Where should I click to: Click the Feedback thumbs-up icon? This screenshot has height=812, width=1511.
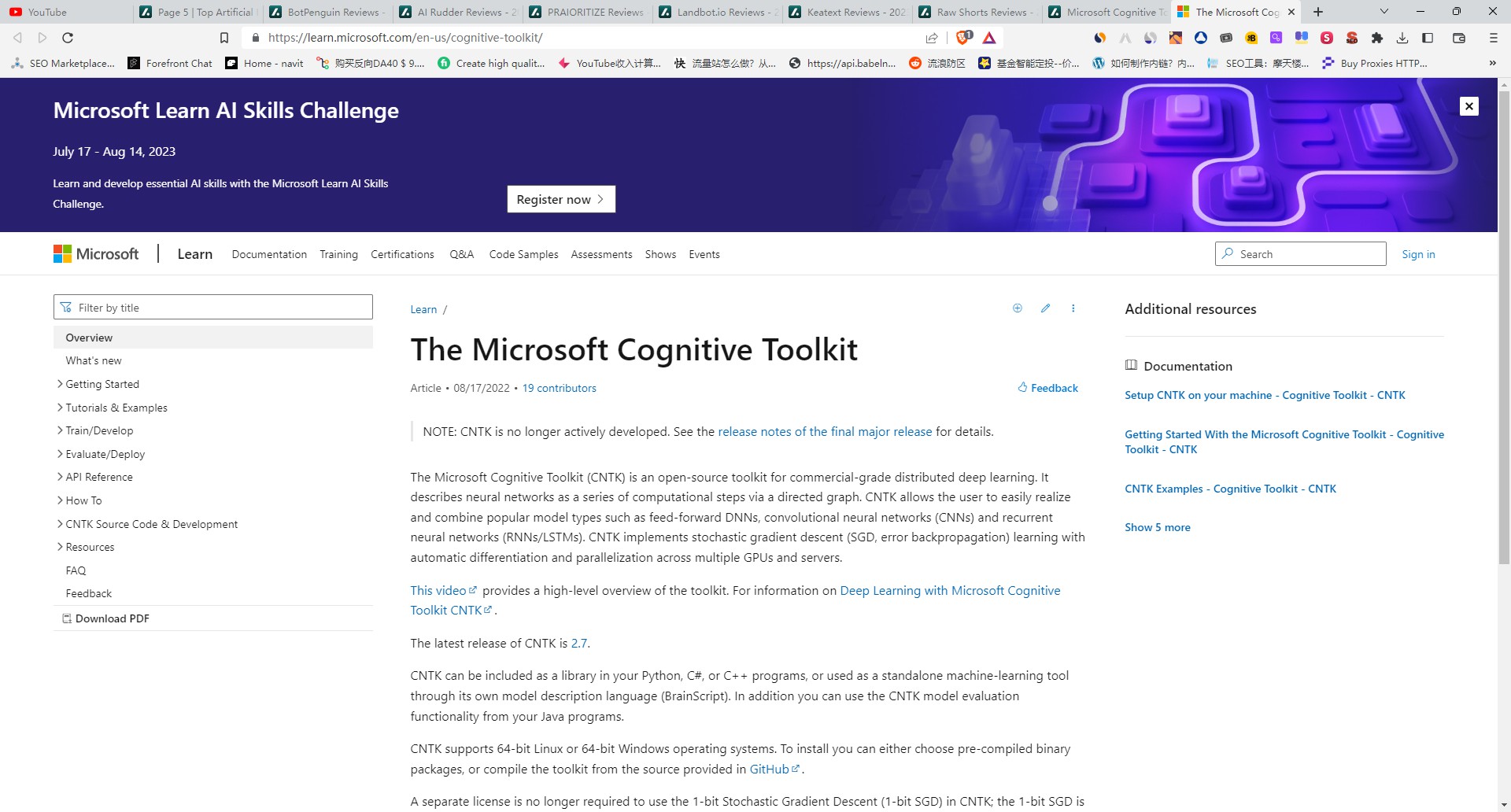pyautogui.click(x=1023, y=387)
